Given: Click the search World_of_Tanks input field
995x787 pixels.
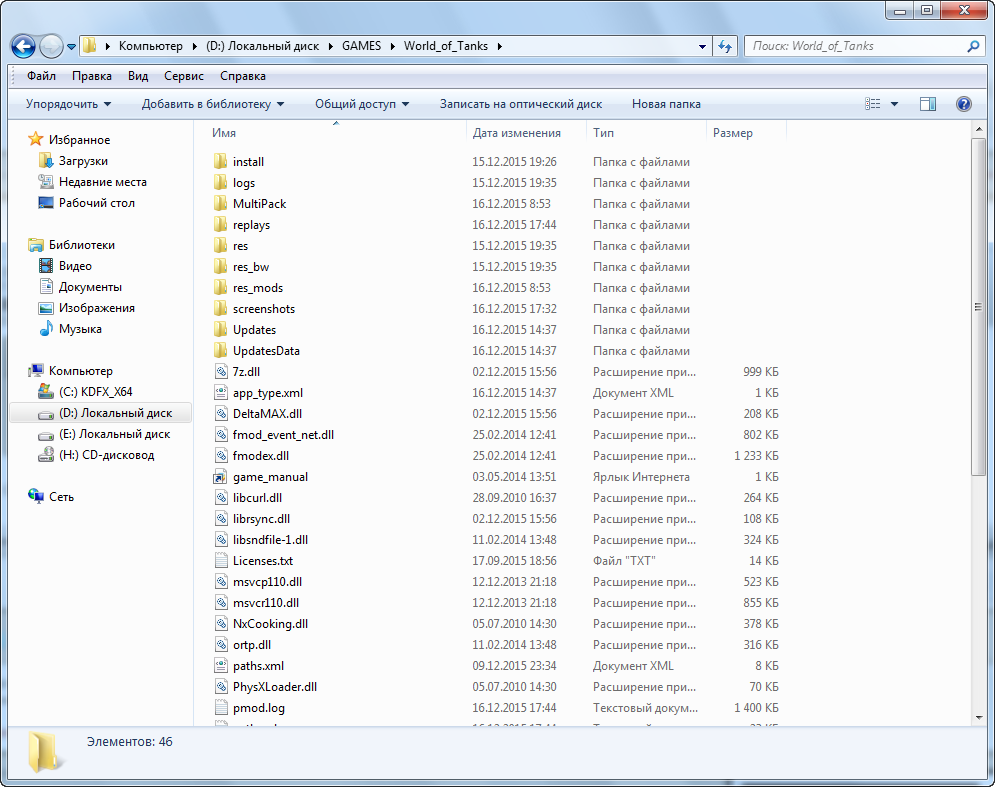Looking at the screenshot, I should coord(855,46).
